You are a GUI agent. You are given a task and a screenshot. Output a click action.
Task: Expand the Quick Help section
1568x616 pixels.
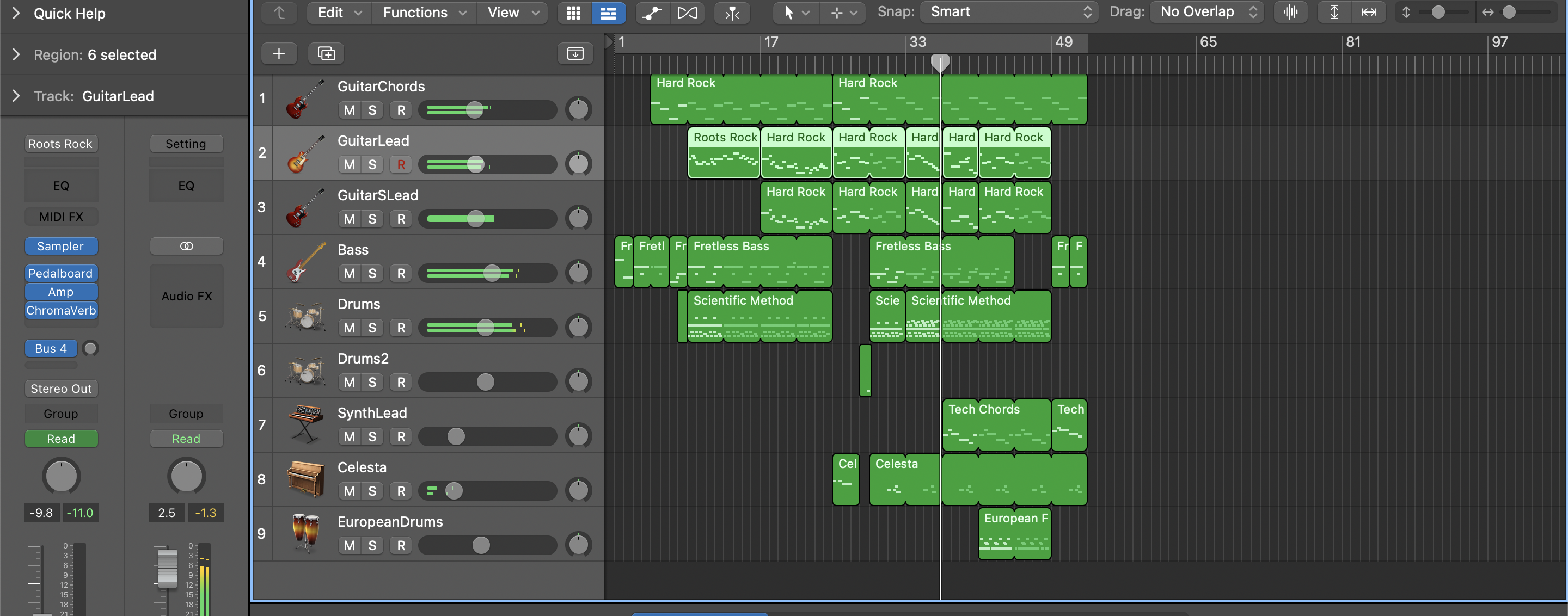click(x=16, y=13)
